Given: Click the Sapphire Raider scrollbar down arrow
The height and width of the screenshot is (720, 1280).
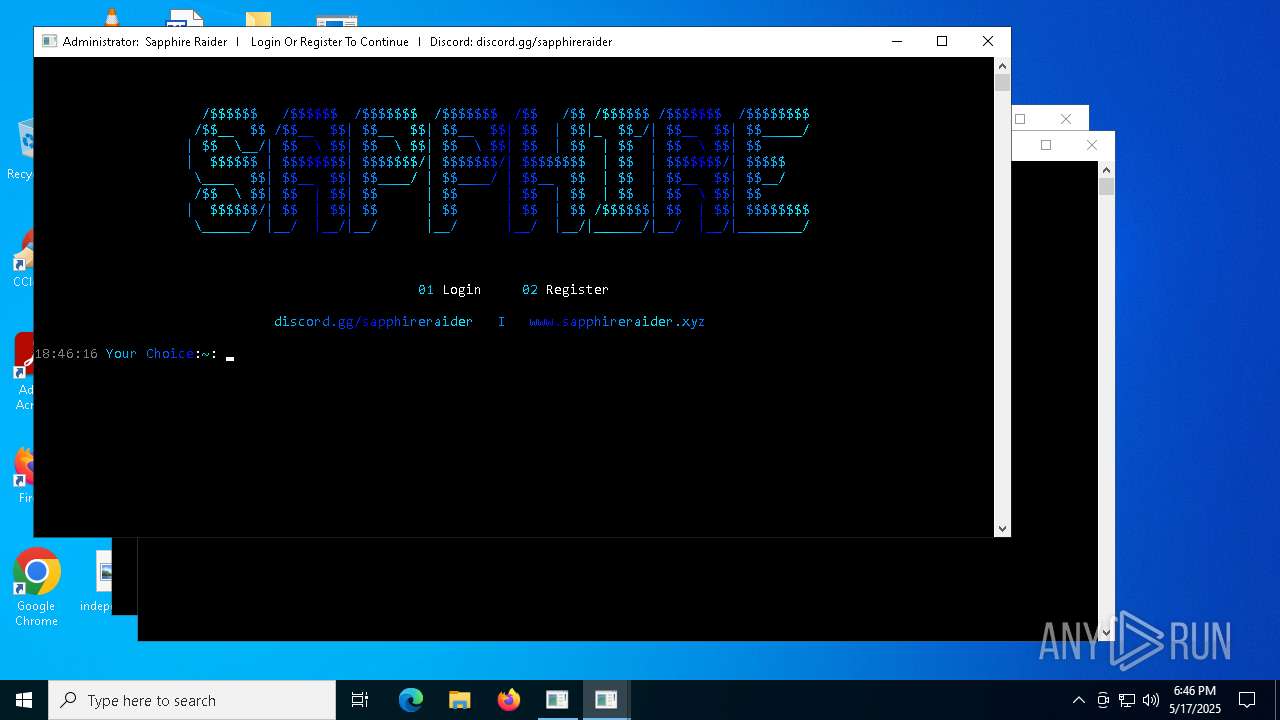Looking at the screenshot, I should 1003,529.
